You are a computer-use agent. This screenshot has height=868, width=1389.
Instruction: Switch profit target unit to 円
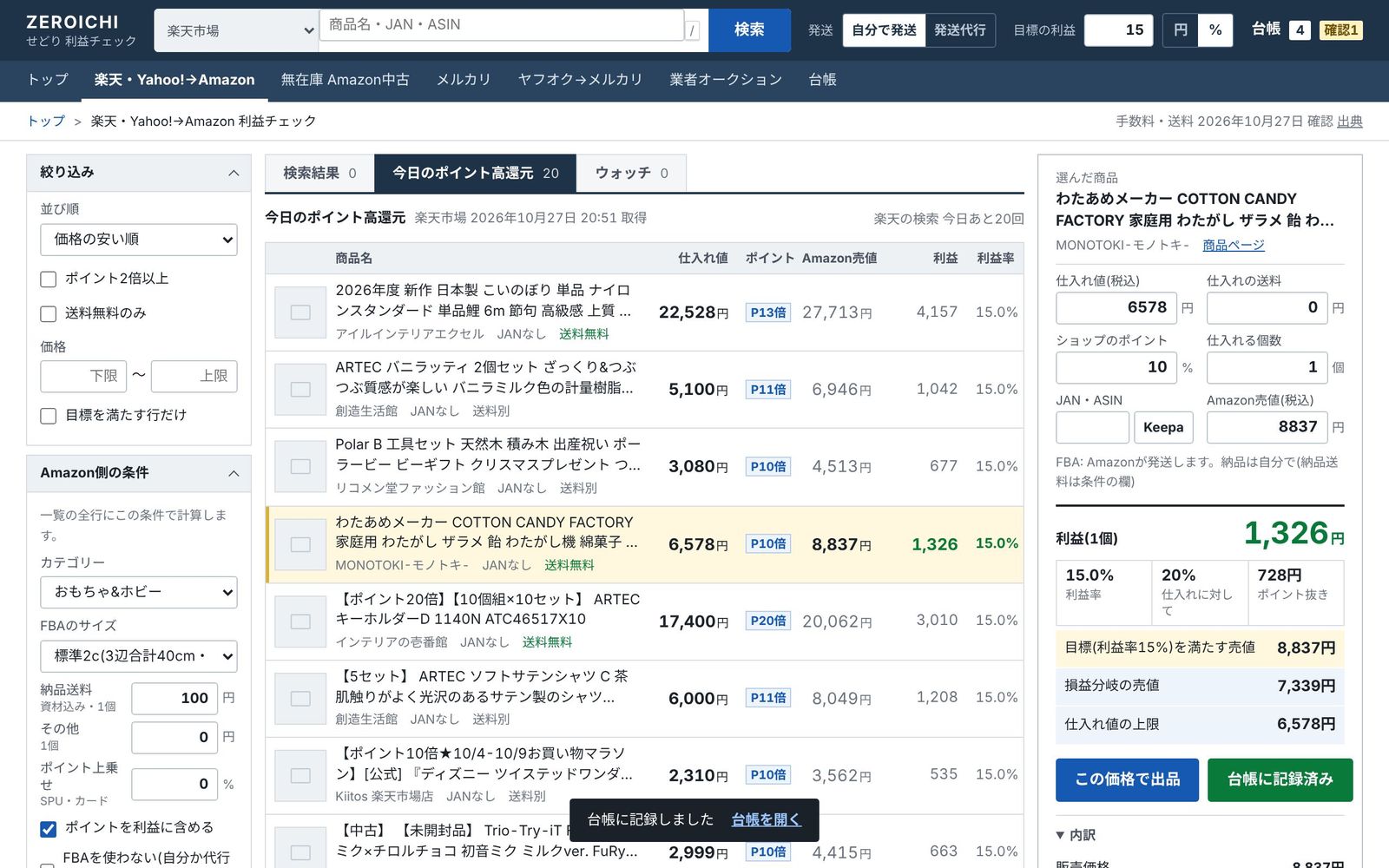click(x=1181, y=30)
